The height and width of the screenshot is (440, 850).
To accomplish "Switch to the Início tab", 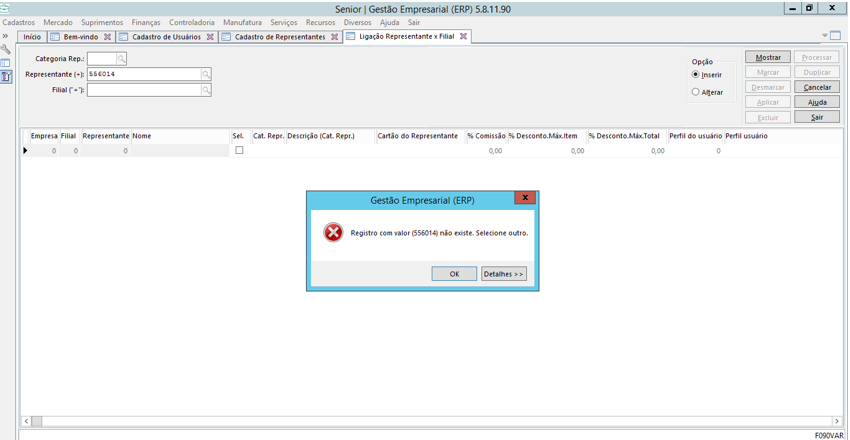I will click(x=32, y=37).
